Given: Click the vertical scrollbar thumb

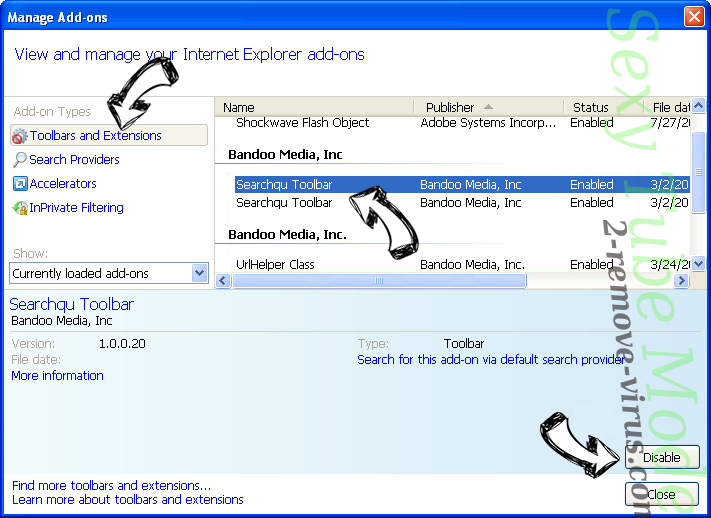Looking at the screenshot, I should tap(698, 172).
